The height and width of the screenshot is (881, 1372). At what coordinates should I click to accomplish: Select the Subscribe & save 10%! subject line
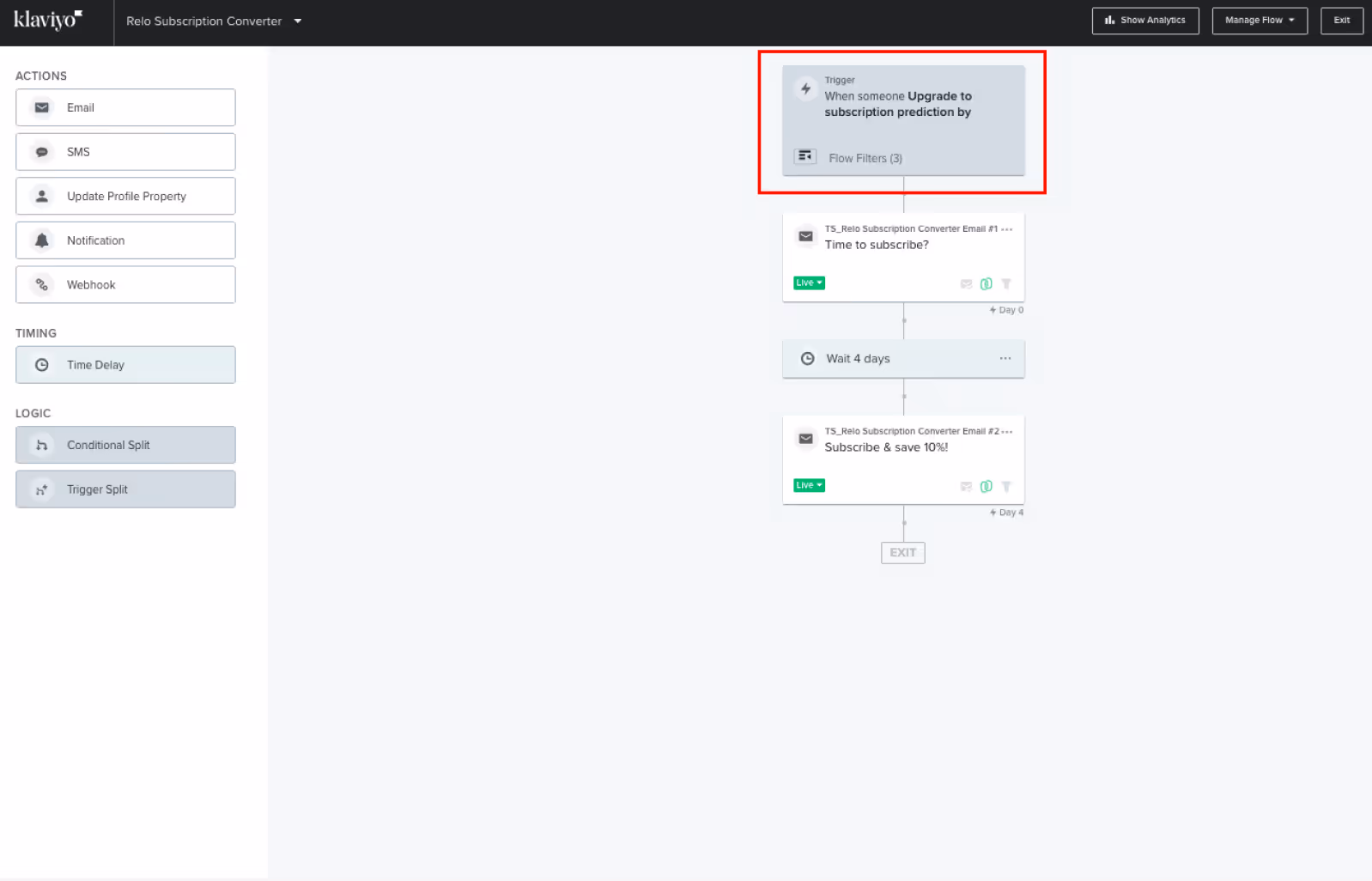[x=886, y=447]
